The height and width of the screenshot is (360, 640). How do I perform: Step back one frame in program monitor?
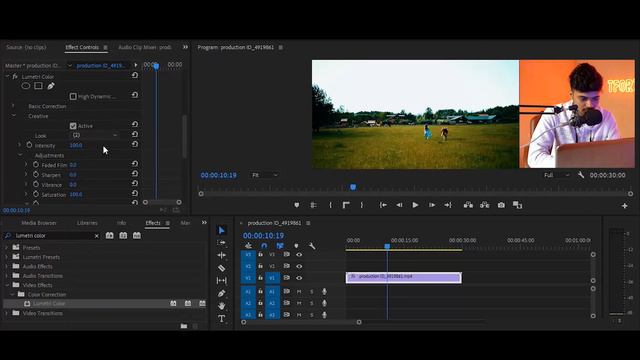click(x=399, y=205)
